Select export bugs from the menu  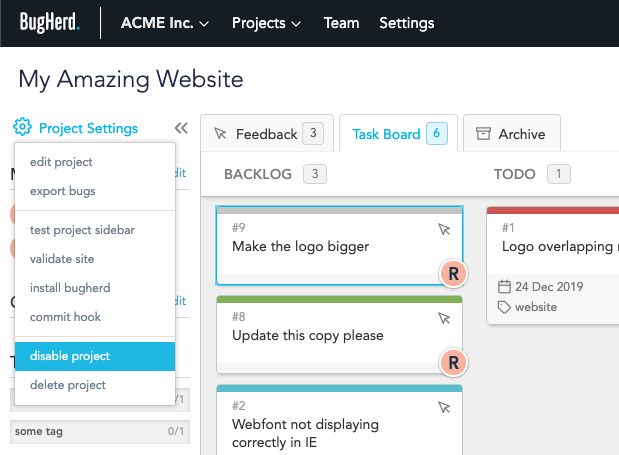63,191
